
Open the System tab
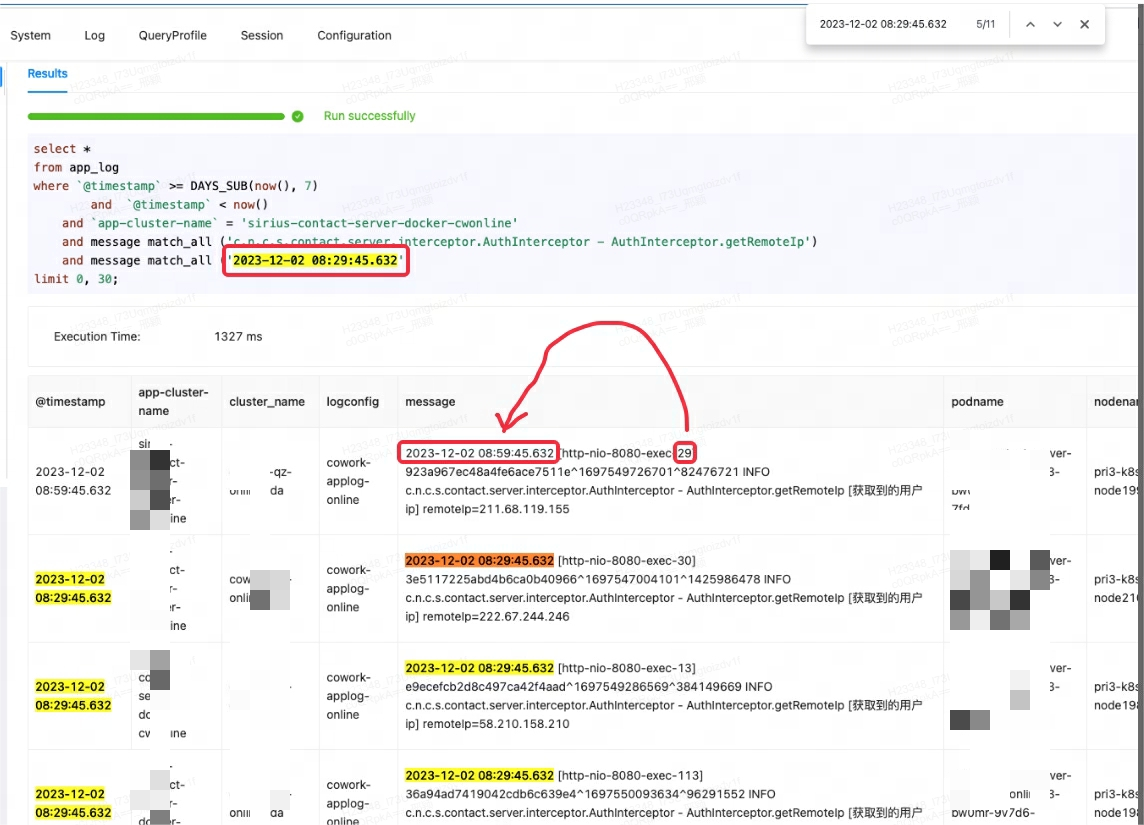[30, 35]
